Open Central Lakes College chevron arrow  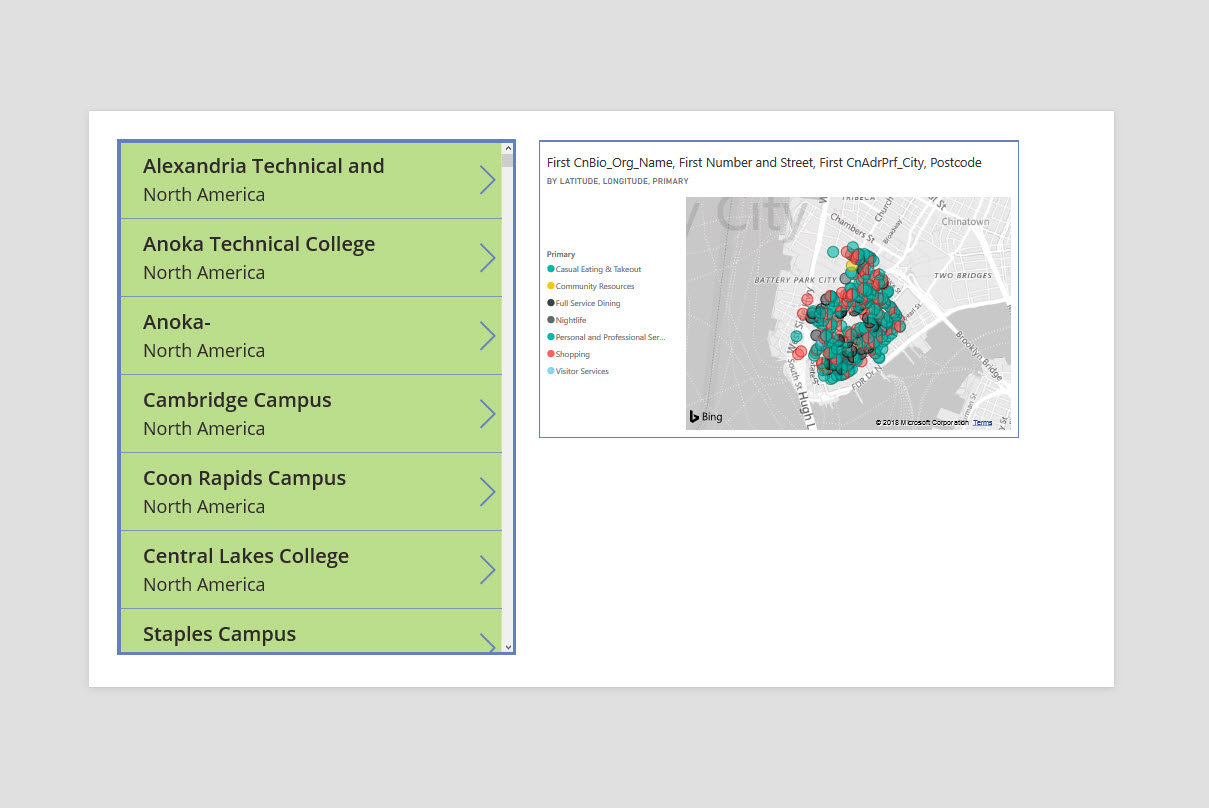coord(487,570)
